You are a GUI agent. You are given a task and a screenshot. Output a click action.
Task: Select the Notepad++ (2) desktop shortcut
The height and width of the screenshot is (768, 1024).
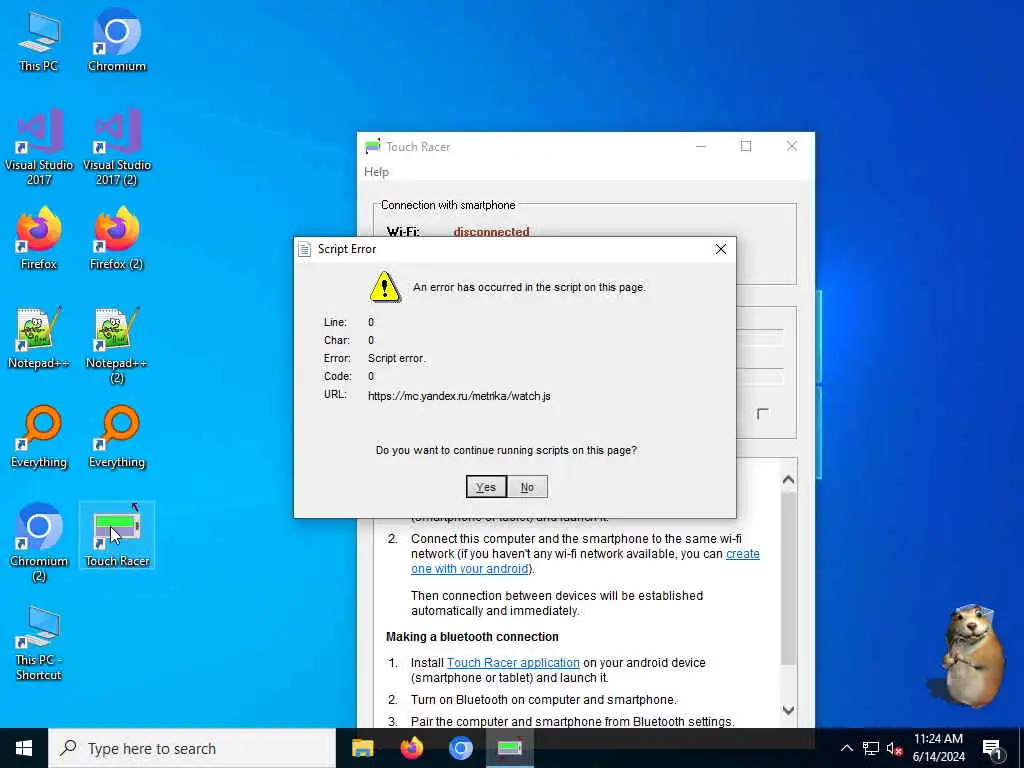(117, 345)
